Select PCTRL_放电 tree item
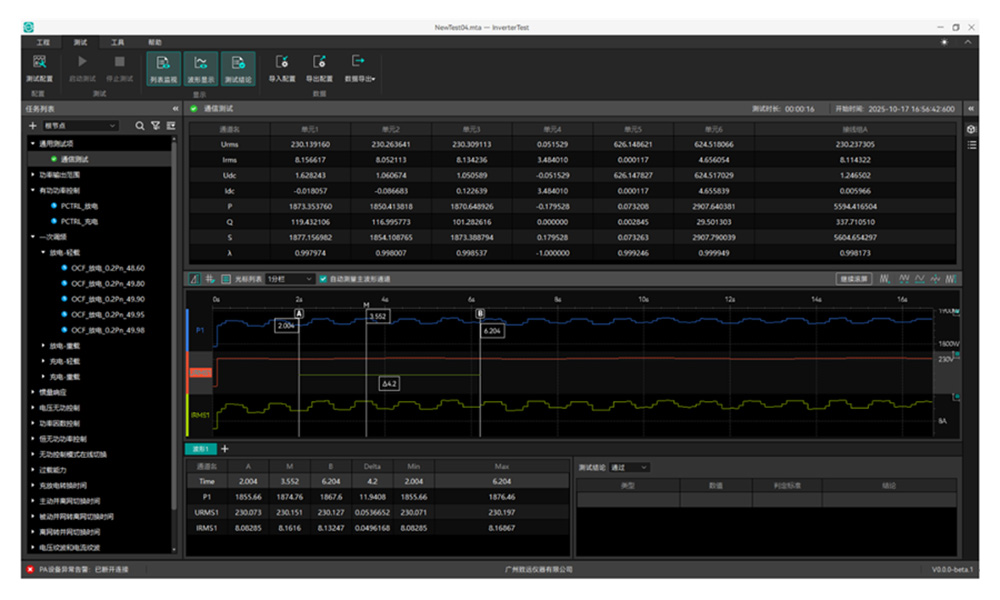 (x=79, y=206)
